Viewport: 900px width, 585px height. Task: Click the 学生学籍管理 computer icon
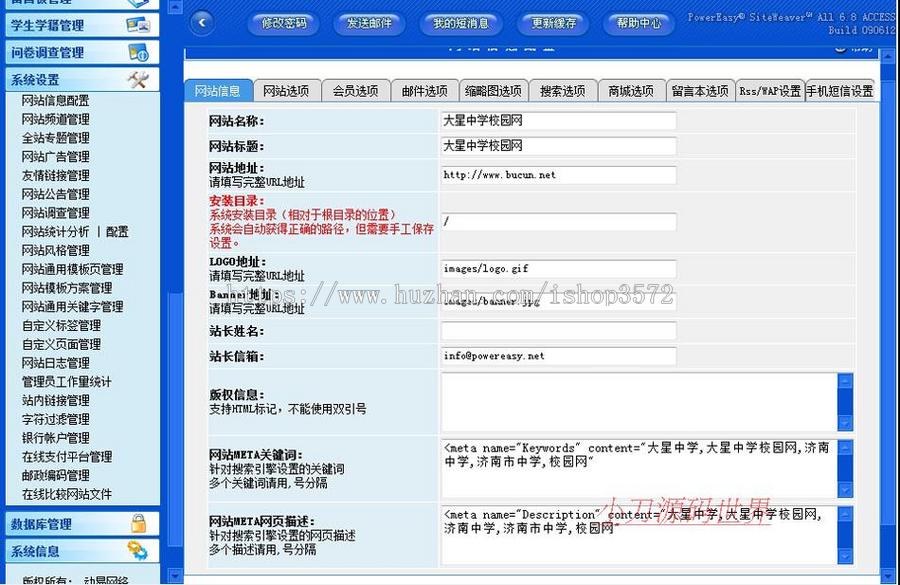point(138,25)
